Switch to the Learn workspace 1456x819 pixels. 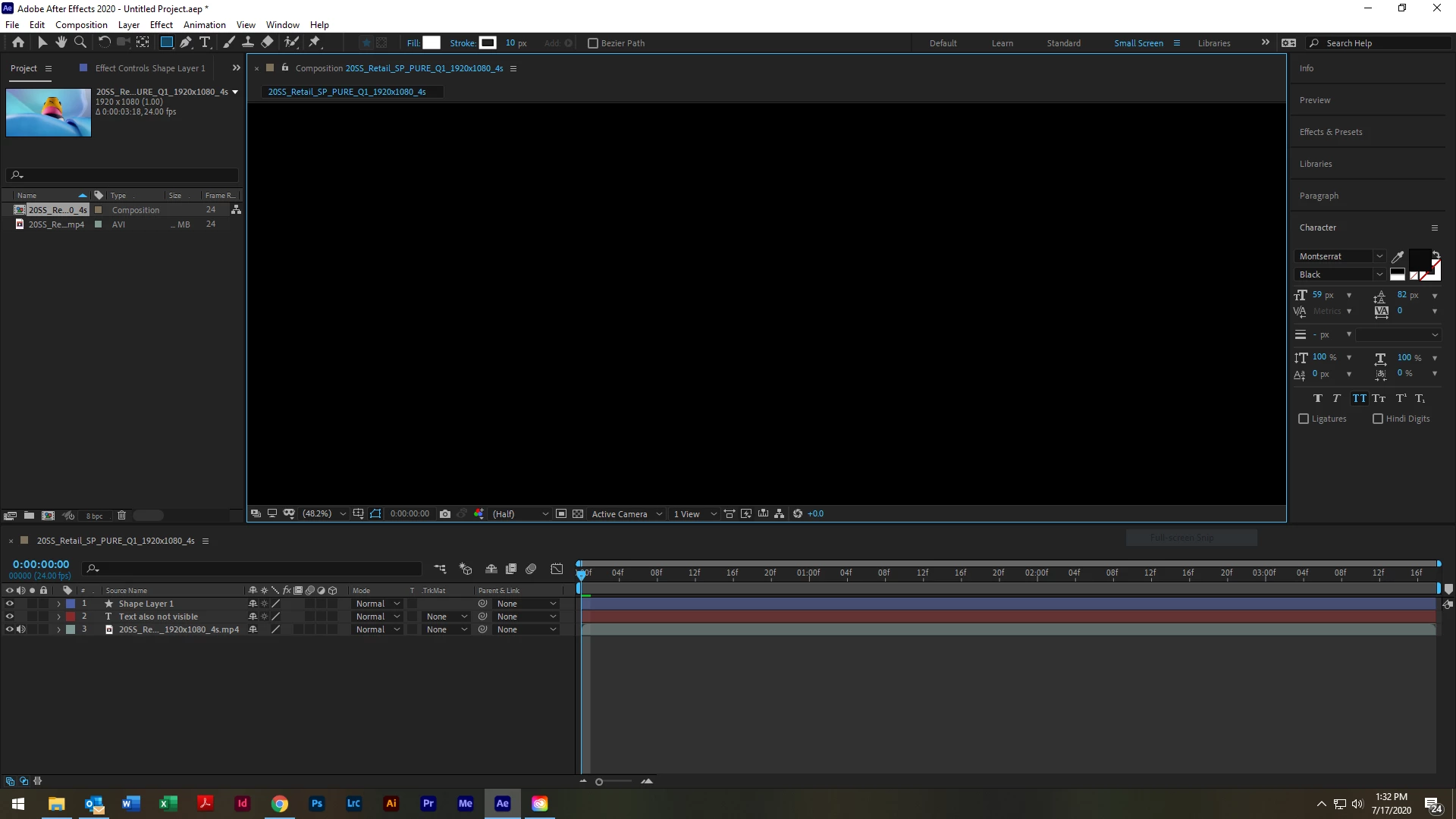(x=1002, y=43)
